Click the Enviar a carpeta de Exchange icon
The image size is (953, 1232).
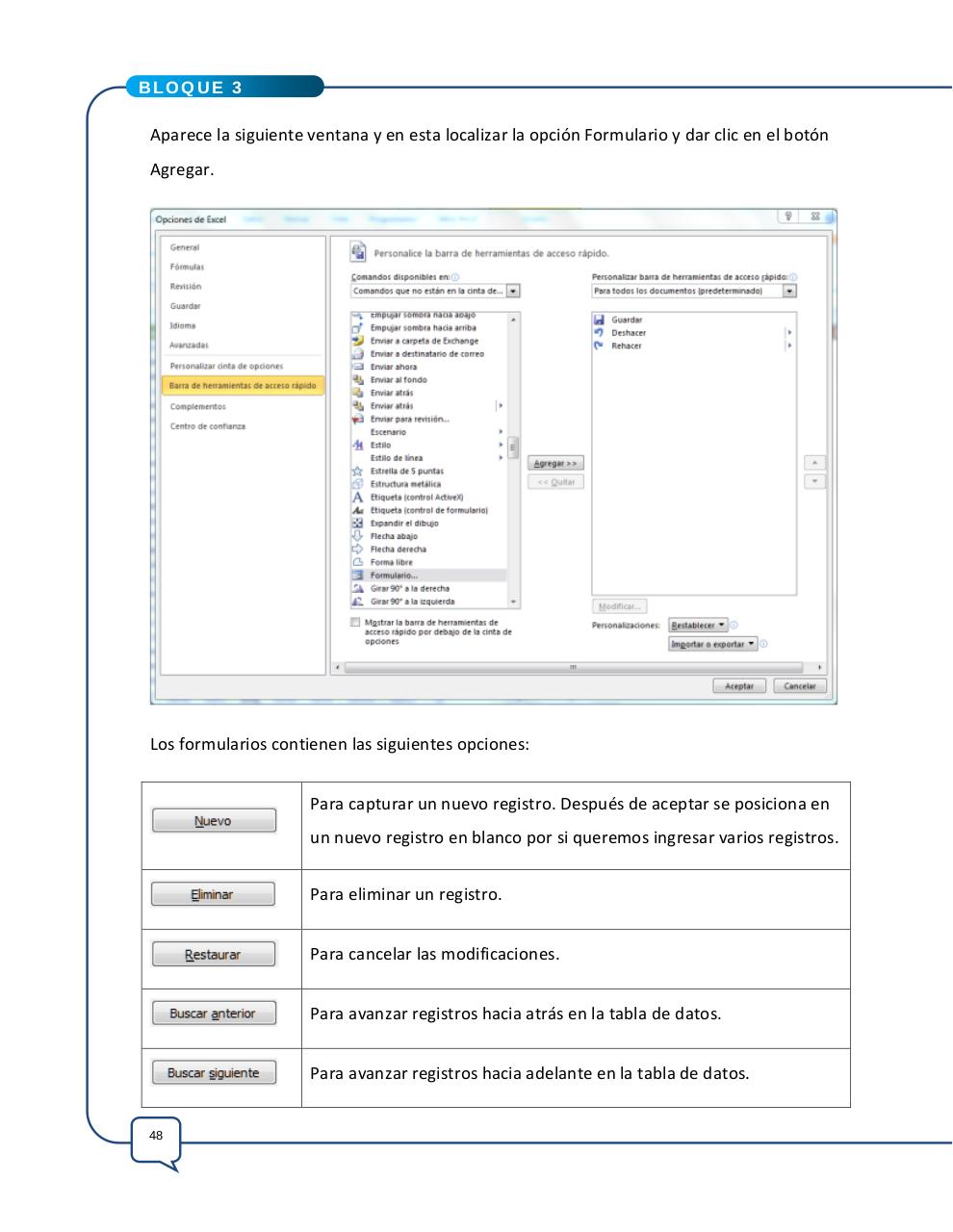358,341
